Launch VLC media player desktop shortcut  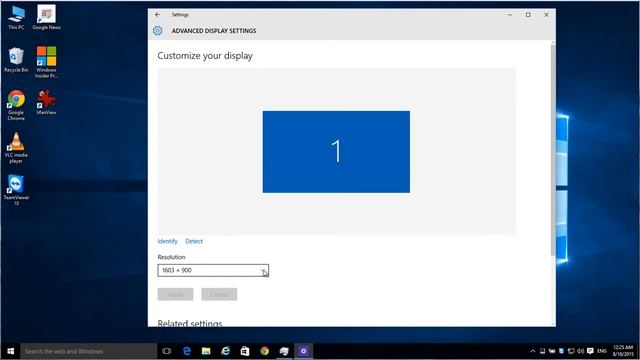coord(16,148)
